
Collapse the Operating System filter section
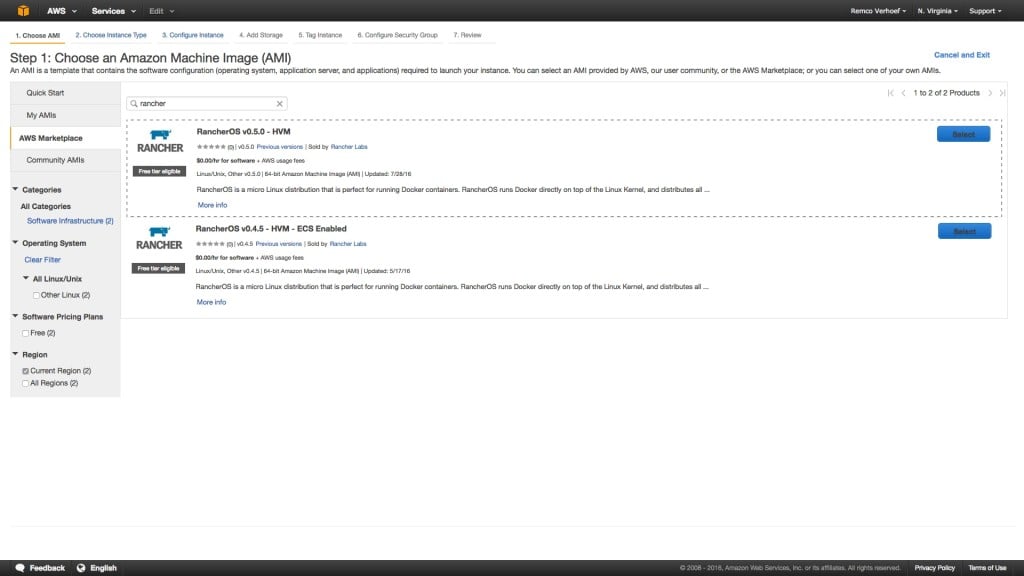pyautogui.click(x=15, y=243)
